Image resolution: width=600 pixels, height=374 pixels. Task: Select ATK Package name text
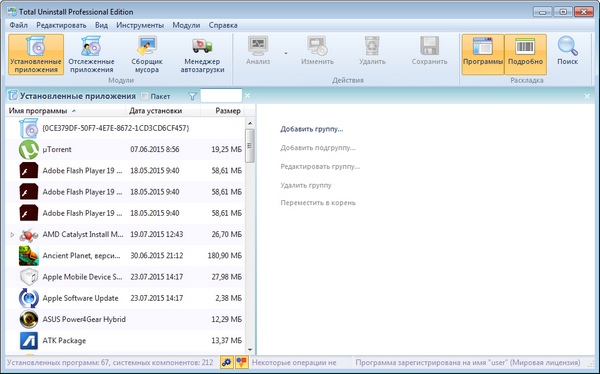pos(64,341)
